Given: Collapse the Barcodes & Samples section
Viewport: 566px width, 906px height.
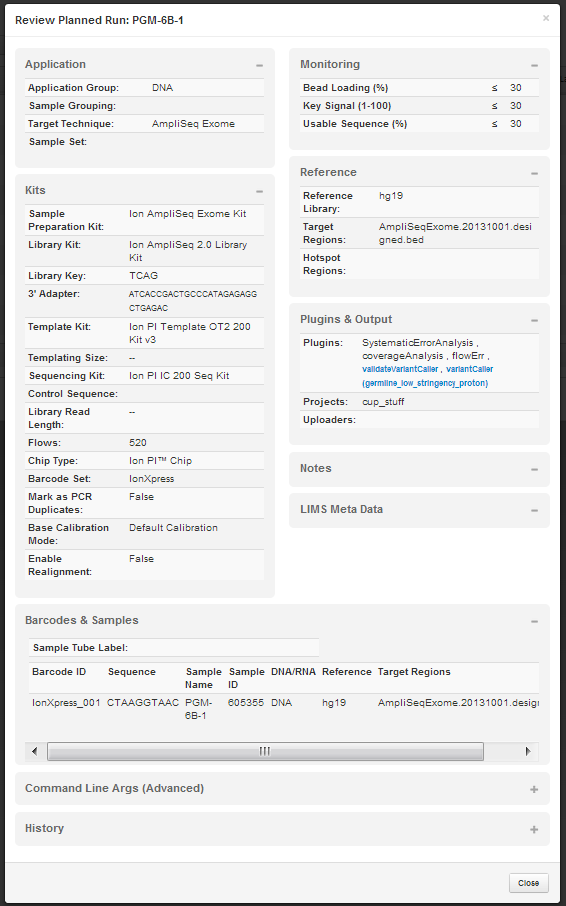Looking at the screenshot, I should click(534, 622).
